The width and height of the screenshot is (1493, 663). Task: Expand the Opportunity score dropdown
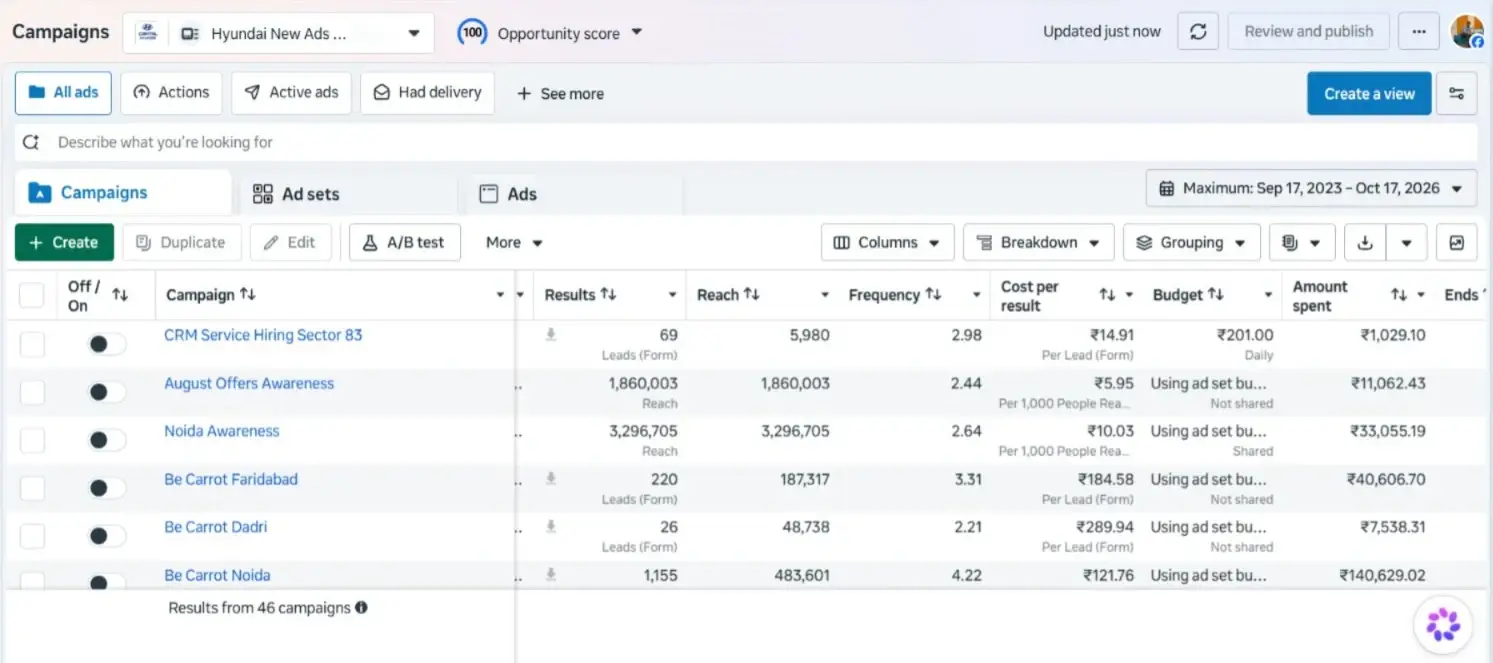point(637,32)
